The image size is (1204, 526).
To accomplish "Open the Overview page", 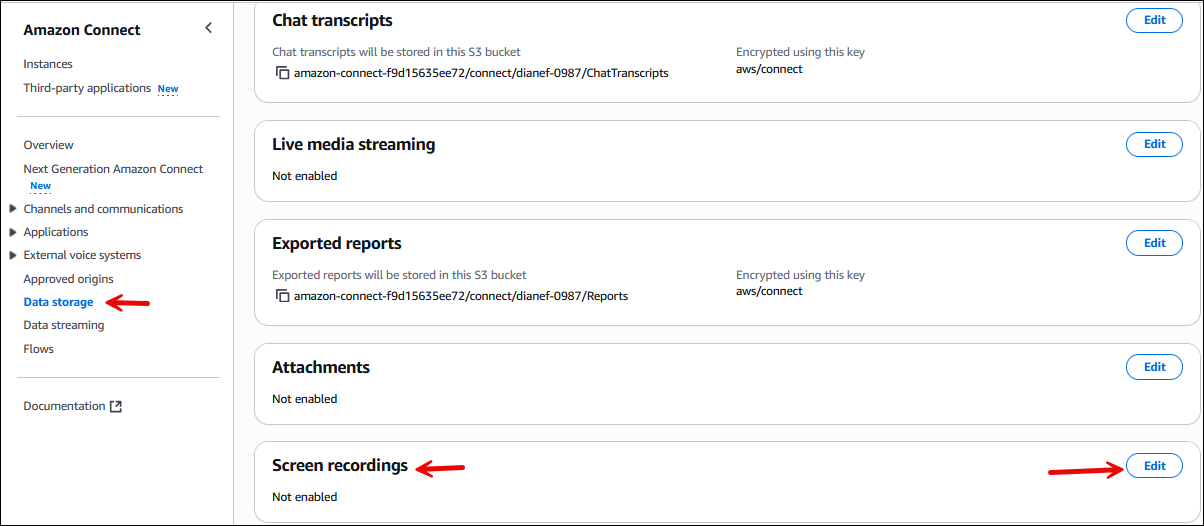I will pos(48,145).
